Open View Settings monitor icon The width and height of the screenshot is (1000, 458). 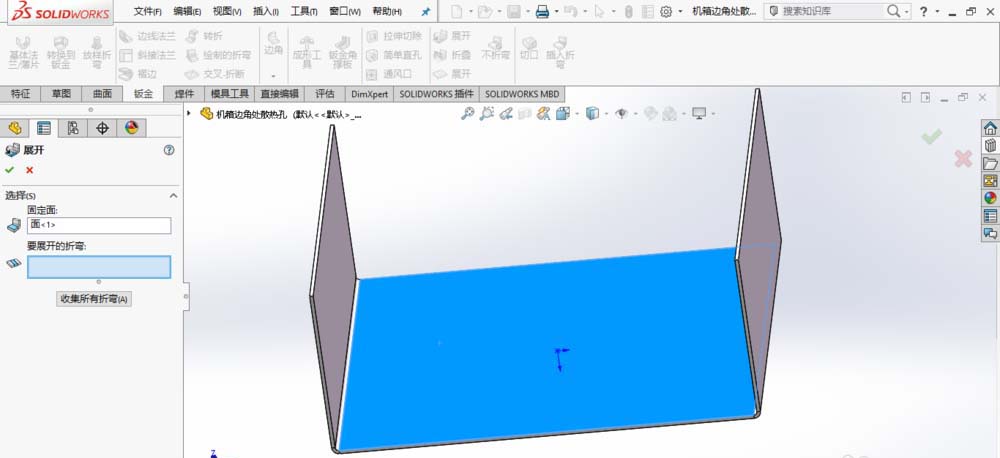click(699, 114)
